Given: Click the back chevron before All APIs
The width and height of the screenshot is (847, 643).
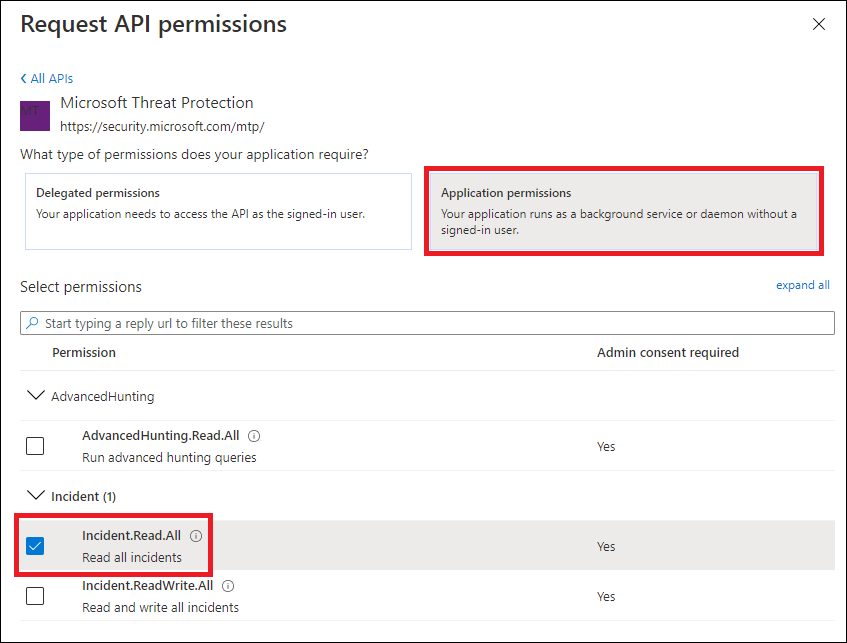Looking at the screenshot, I should click(x=23, y=79).
